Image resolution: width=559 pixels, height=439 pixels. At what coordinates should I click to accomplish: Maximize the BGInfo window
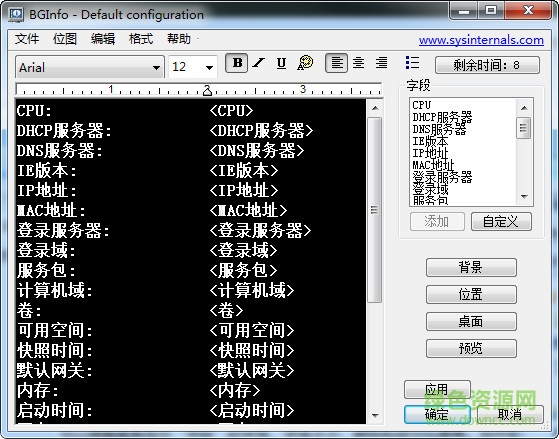coord(491,11)
